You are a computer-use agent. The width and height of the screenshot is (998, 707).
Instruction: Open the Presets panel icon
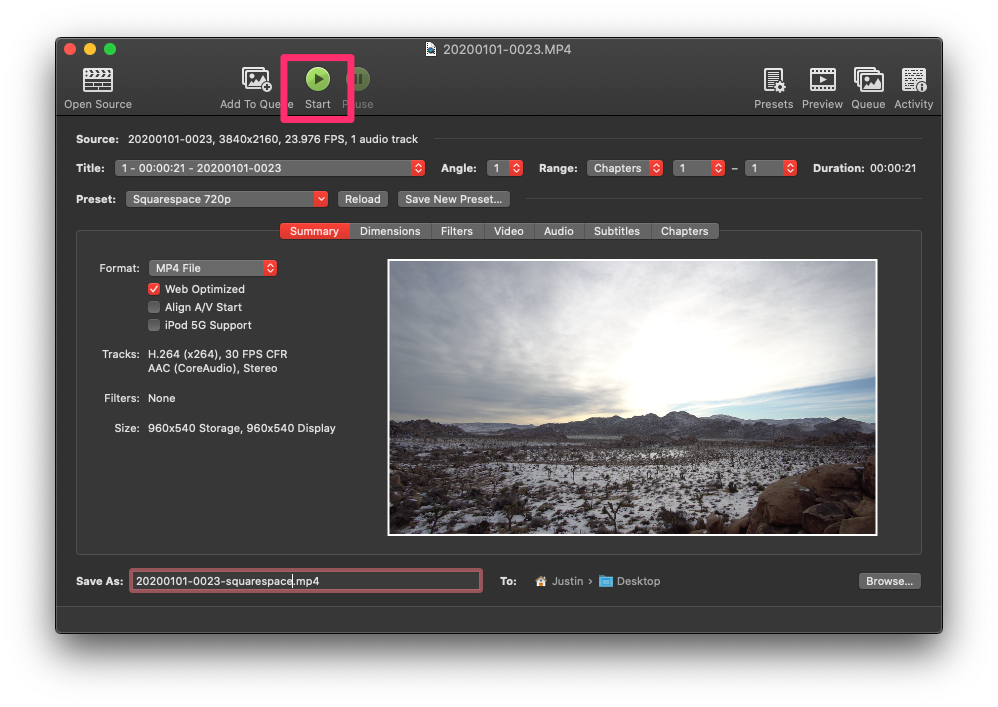tap(773, 83)
